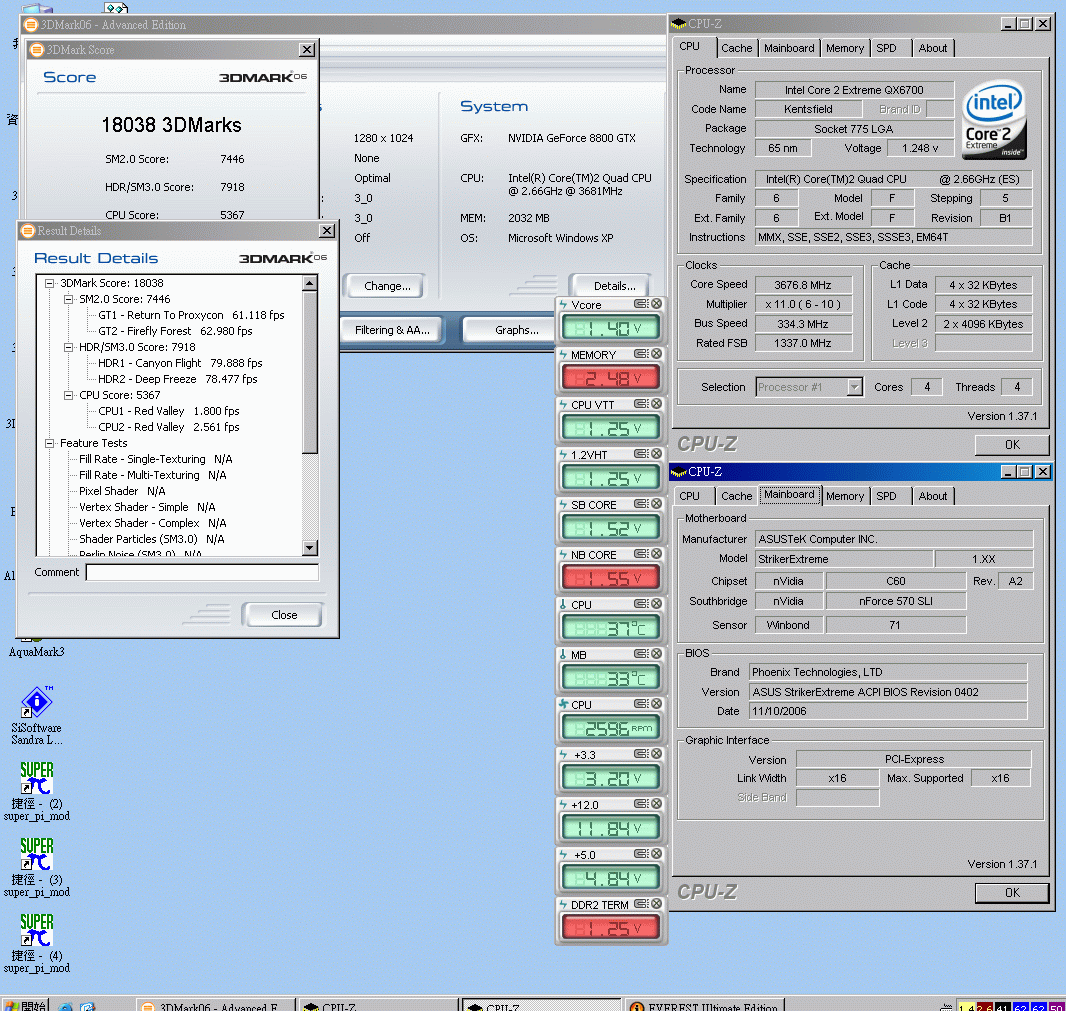Open the SiSoftware Sandra desktop shortcut
Screen dimensions: 1066x1011
click(37, 715)
